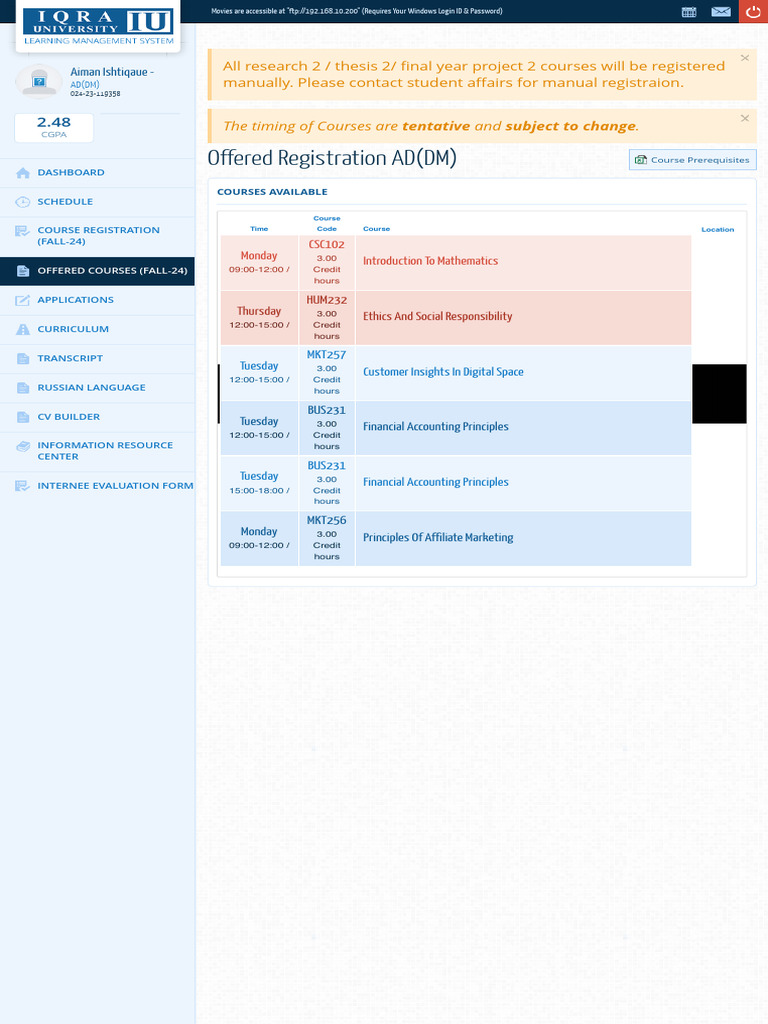Click the Information Resource Center book icon
Image resolution: width=768 pixels, height=1024 pixels.
[x=23, y=446]
